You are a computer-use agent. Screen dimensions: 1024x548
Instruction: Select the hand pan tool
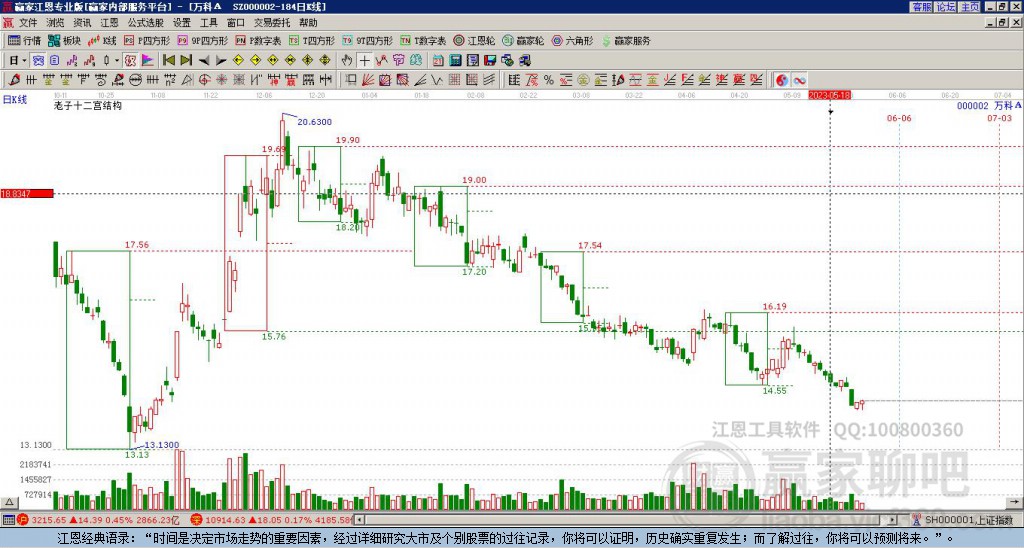pyautogui.click(x=347, y=61)
